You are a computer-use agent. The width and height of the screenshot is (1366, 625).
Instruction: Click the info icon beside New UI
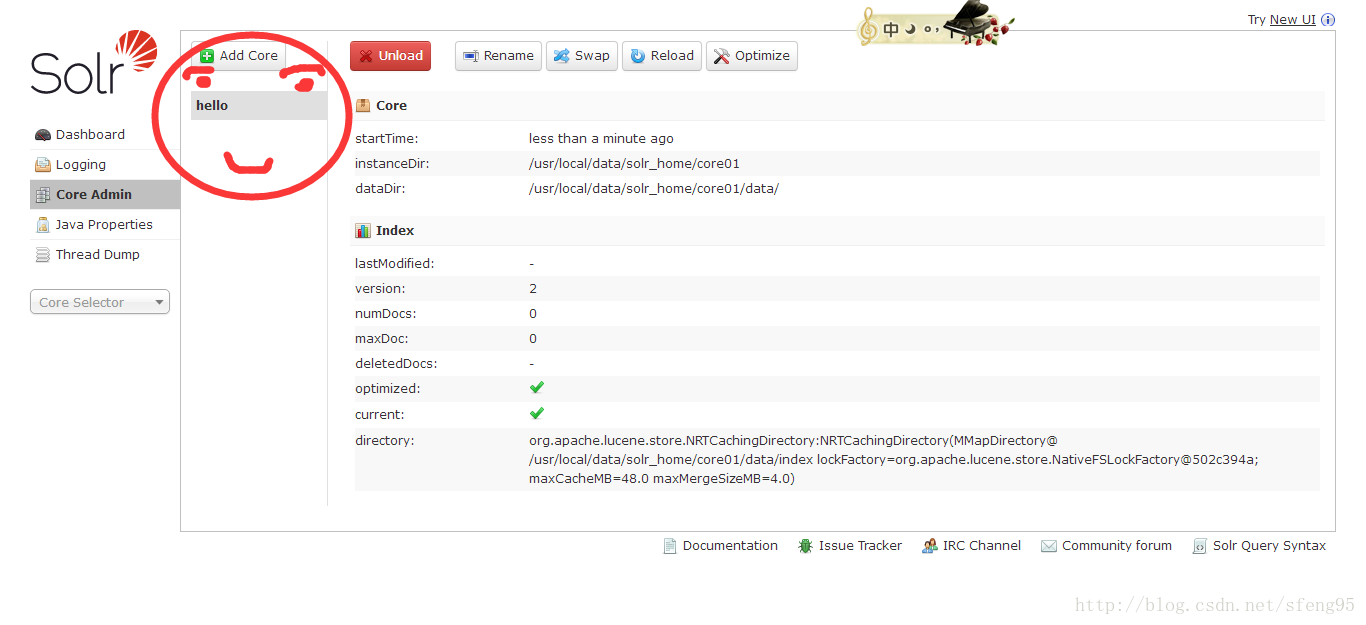coord(1328,20)
